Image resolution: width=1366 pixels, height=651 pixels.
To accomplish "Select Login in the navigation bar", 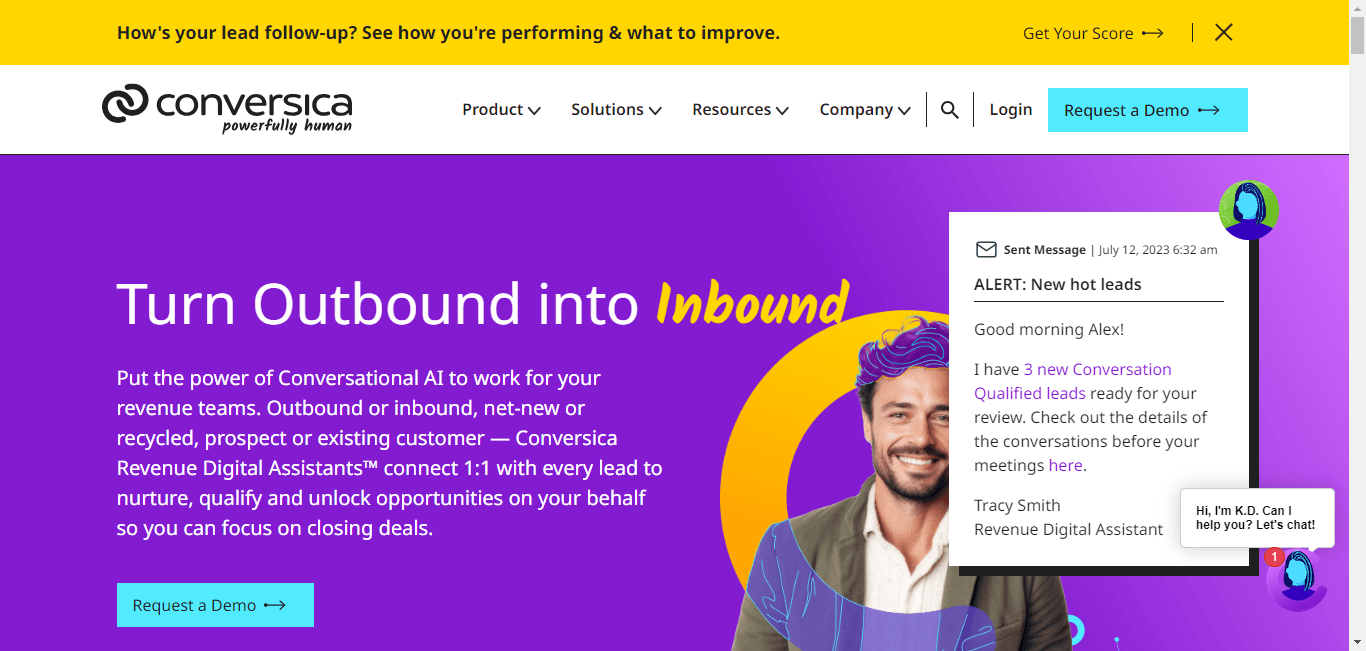I will point(1011,109).
